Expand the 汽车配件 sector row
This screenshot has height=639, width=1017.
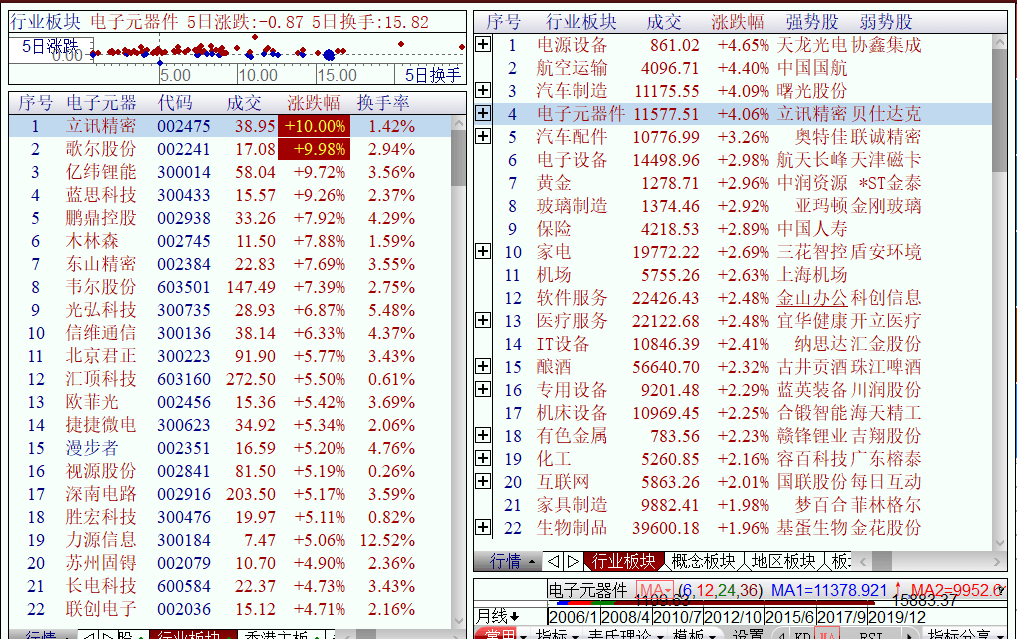coord(483,136)
